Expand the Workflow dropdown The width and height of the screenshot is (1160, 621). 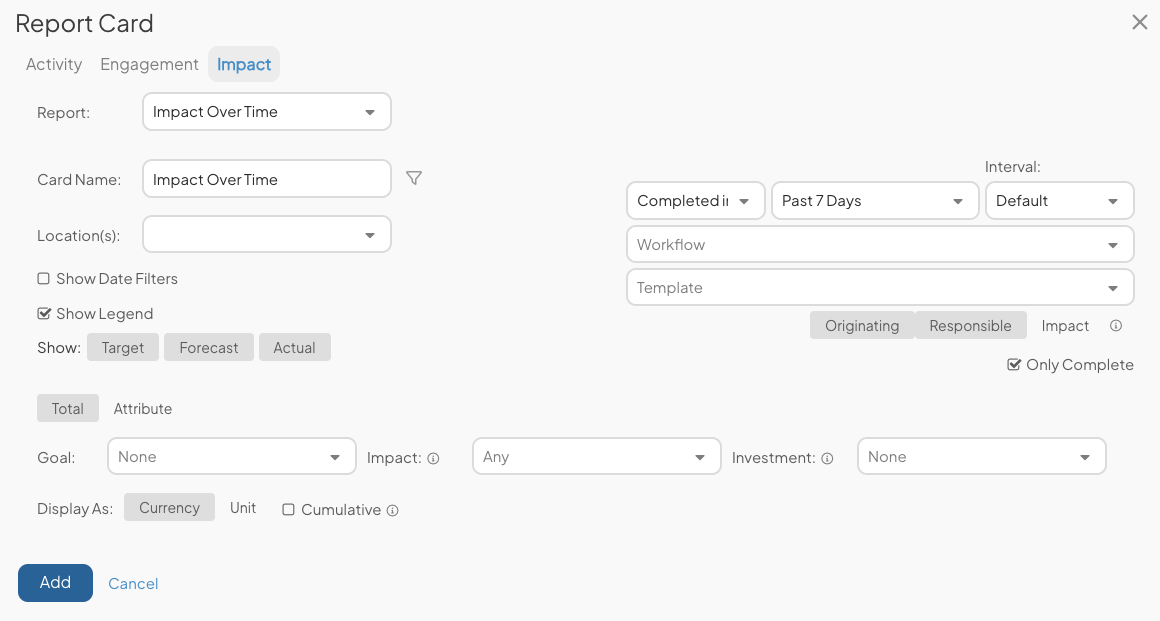click(880, 244)
